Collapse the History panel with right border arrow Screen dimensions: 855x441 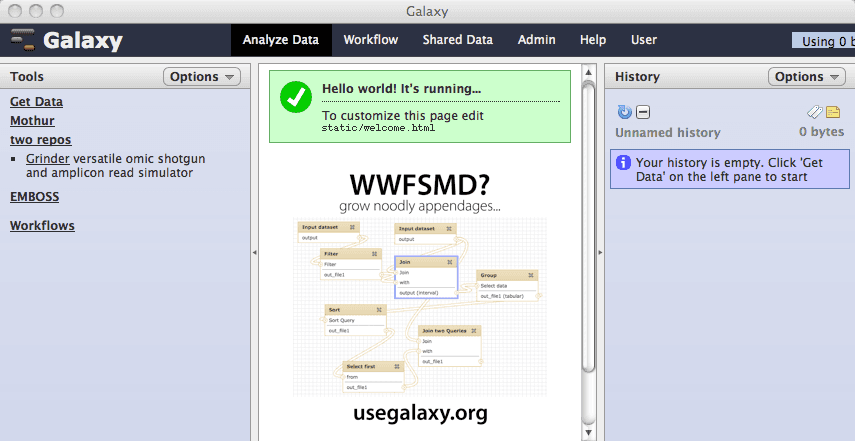(600, 253)
